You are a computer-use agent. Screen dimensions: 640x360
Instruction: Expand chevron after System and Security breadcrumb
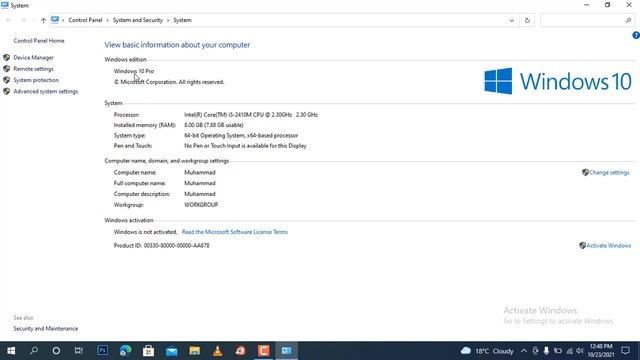tap(168, 20)
